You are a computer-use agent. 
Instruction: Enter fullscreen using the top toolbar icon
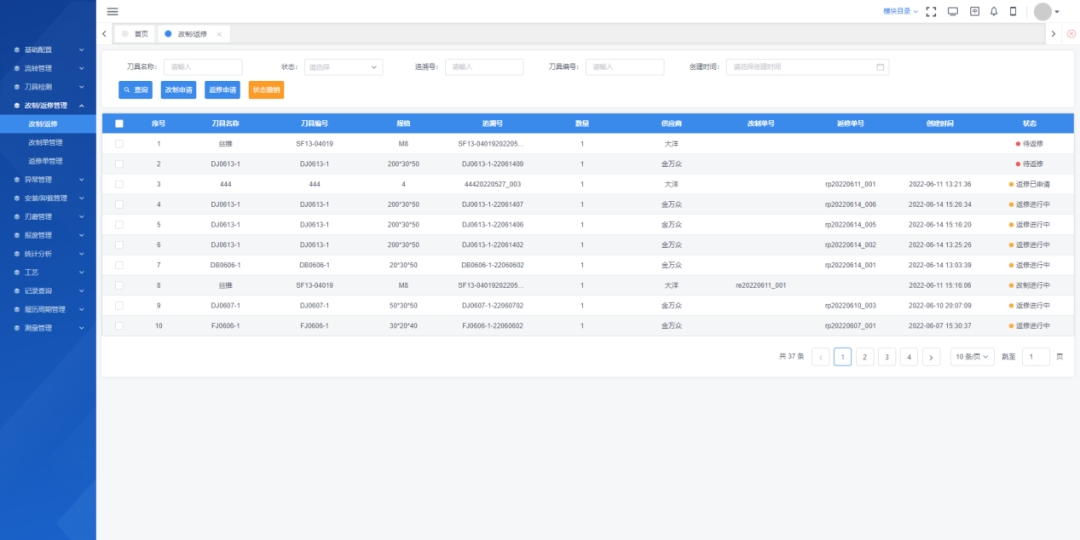coord(931,11)
